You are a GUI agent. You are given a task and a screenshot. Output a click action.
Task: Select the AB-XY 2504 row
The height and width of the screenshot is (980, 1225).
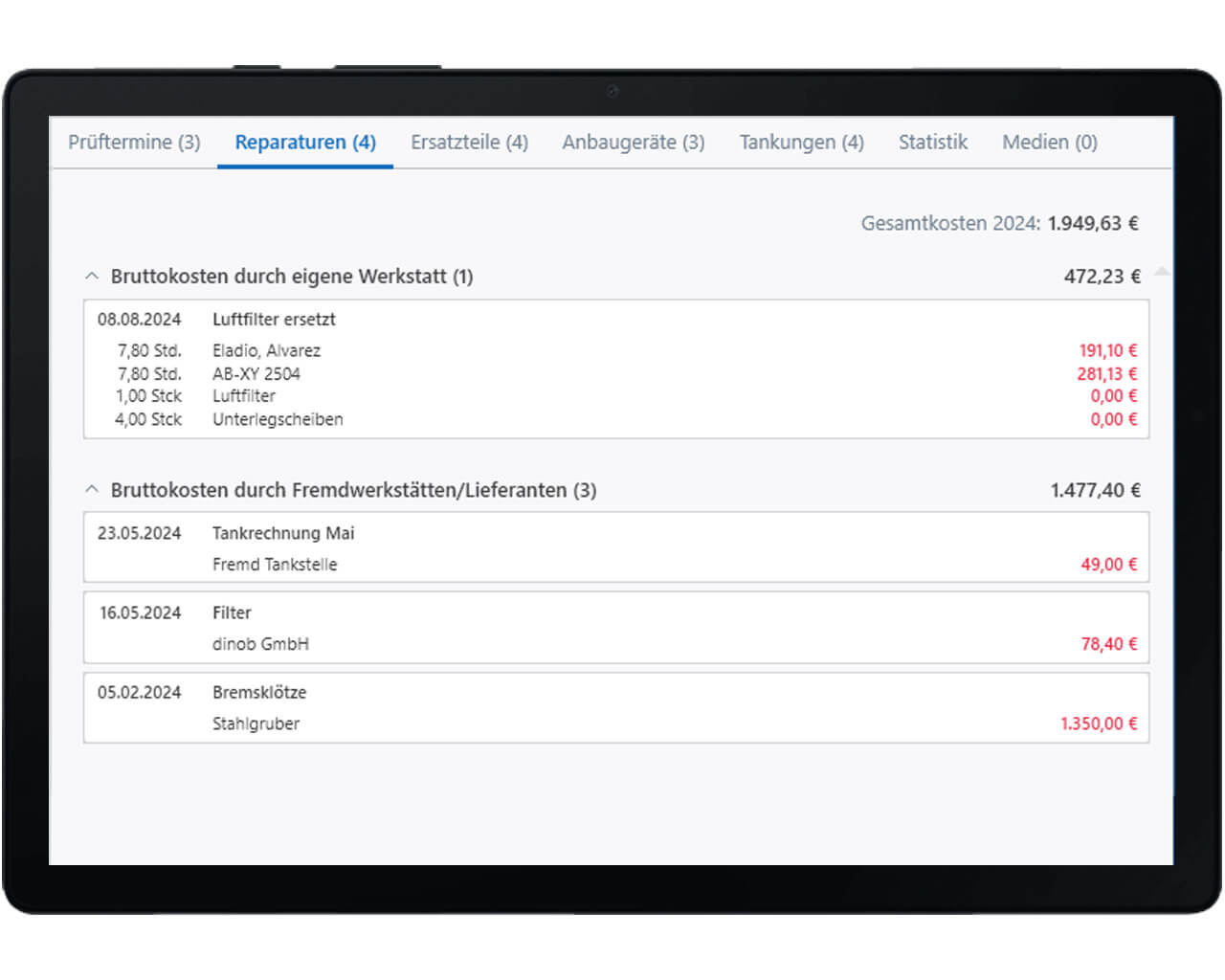pyautogui.click(x=256, y=374)
